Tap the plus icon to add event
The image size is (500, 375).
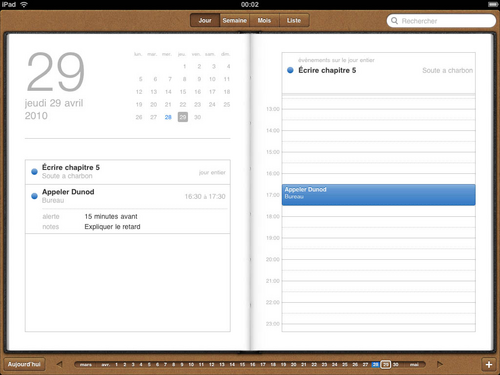[x=489, y=364]
